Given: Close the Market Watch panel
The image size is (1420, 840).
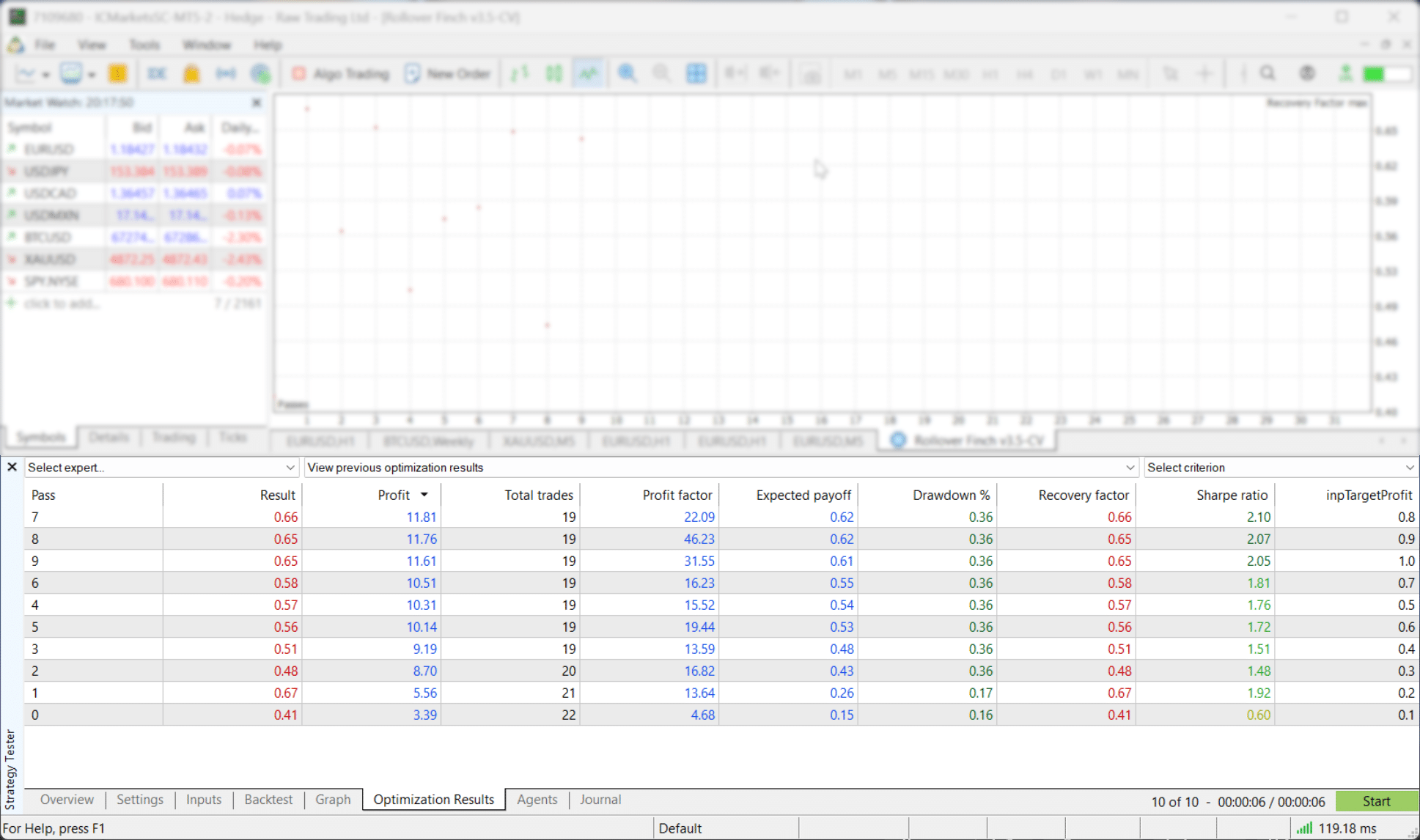Looking at the screenshot, I should pos(257,103).
